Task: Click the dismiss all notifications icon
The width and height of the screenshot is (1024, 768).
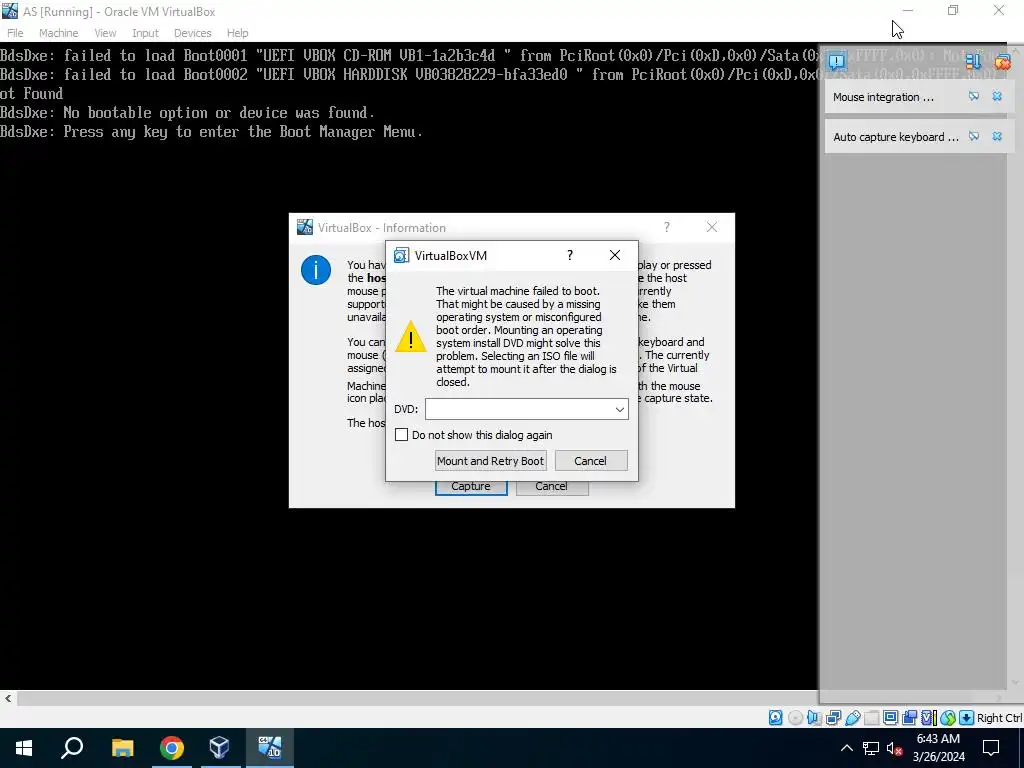Action: pyautogui.click(x=1002, y=61)
